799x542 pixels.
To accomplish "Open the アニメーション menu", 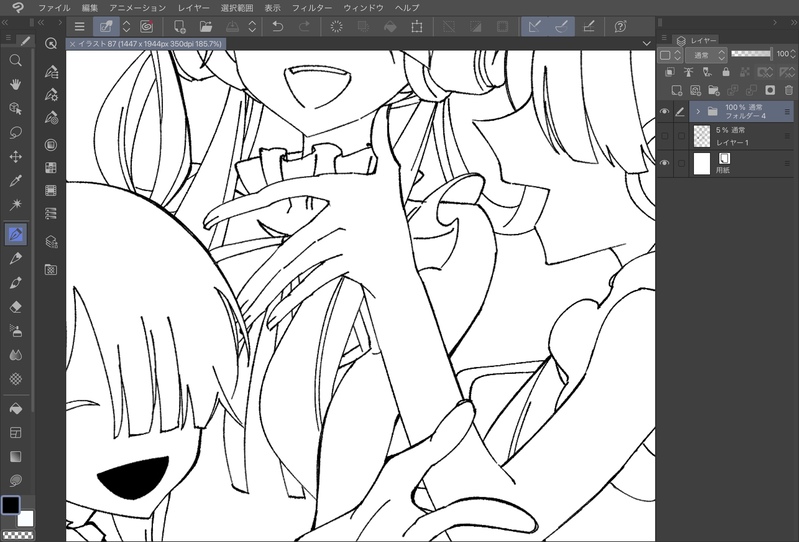I will tap(138, 8).
